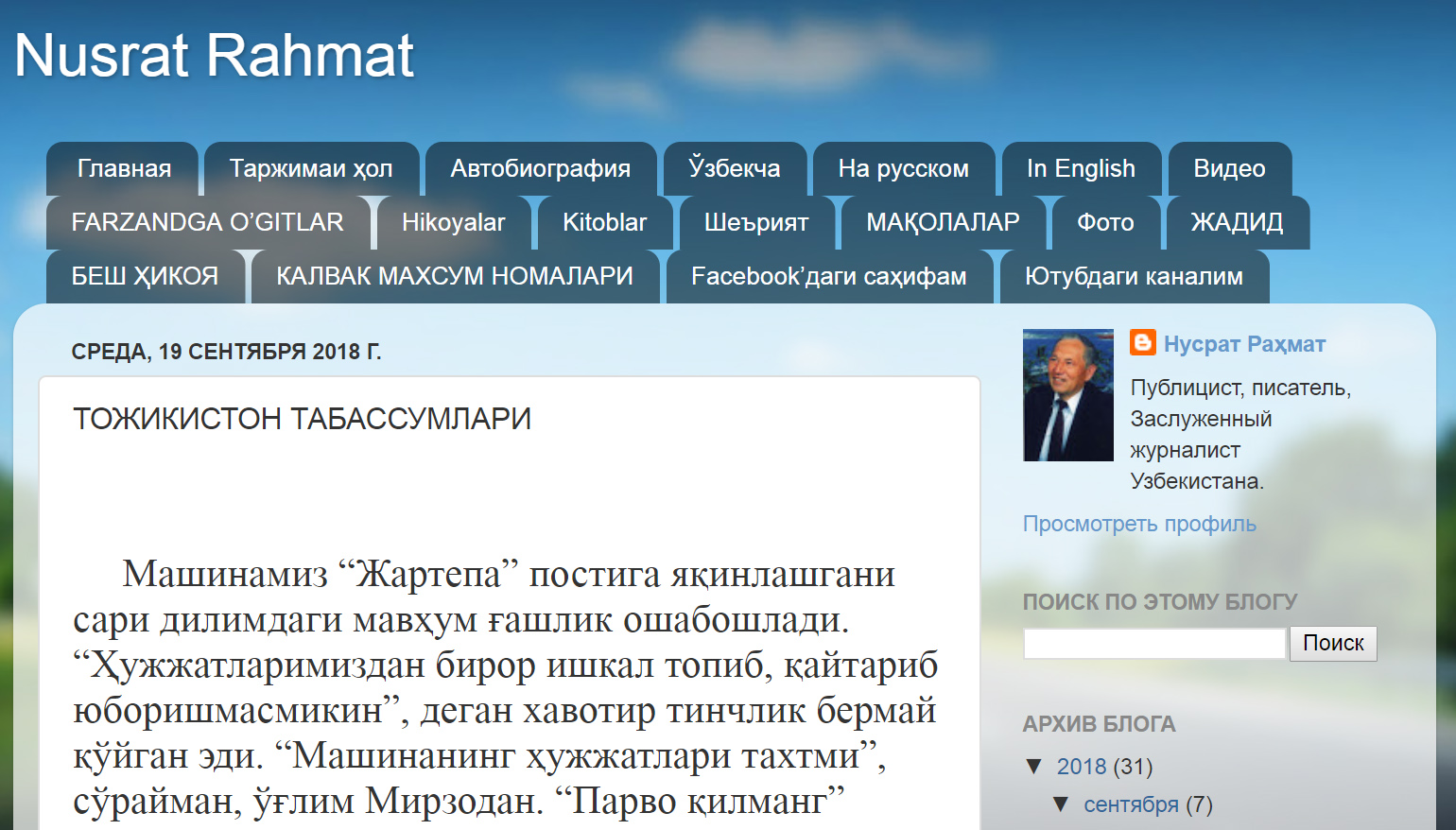Click the Поиск search button

pyautogui.click(x=1332, y=643)
